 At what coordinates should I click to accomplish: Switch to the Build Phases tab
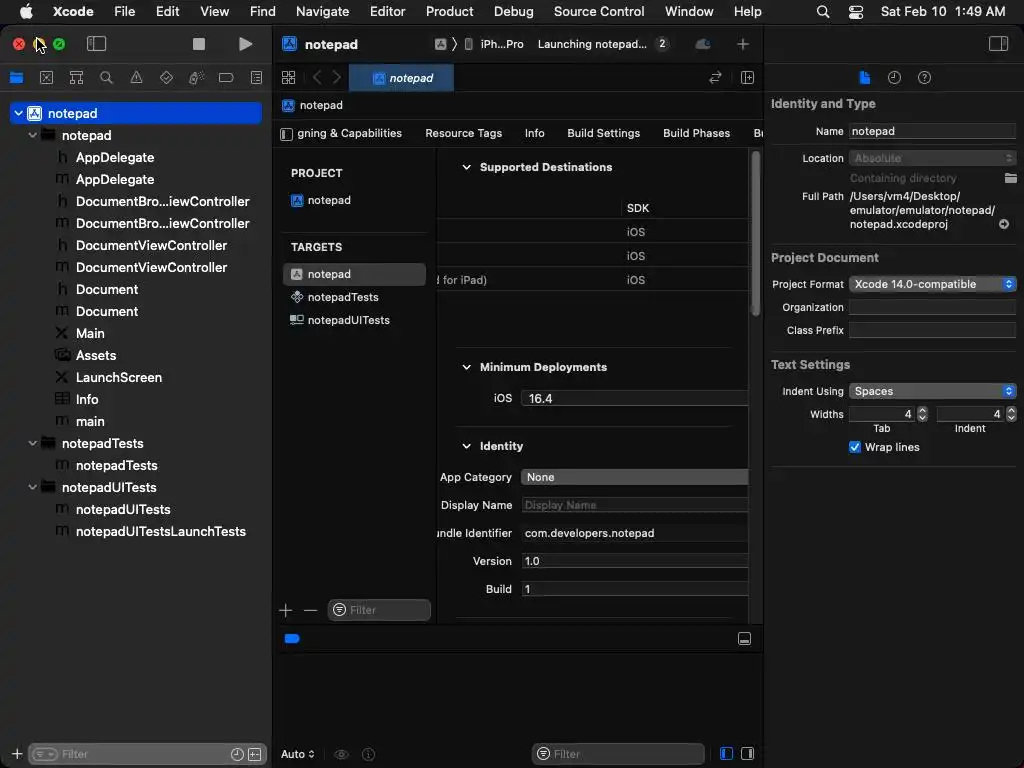(x=696, y=133)
